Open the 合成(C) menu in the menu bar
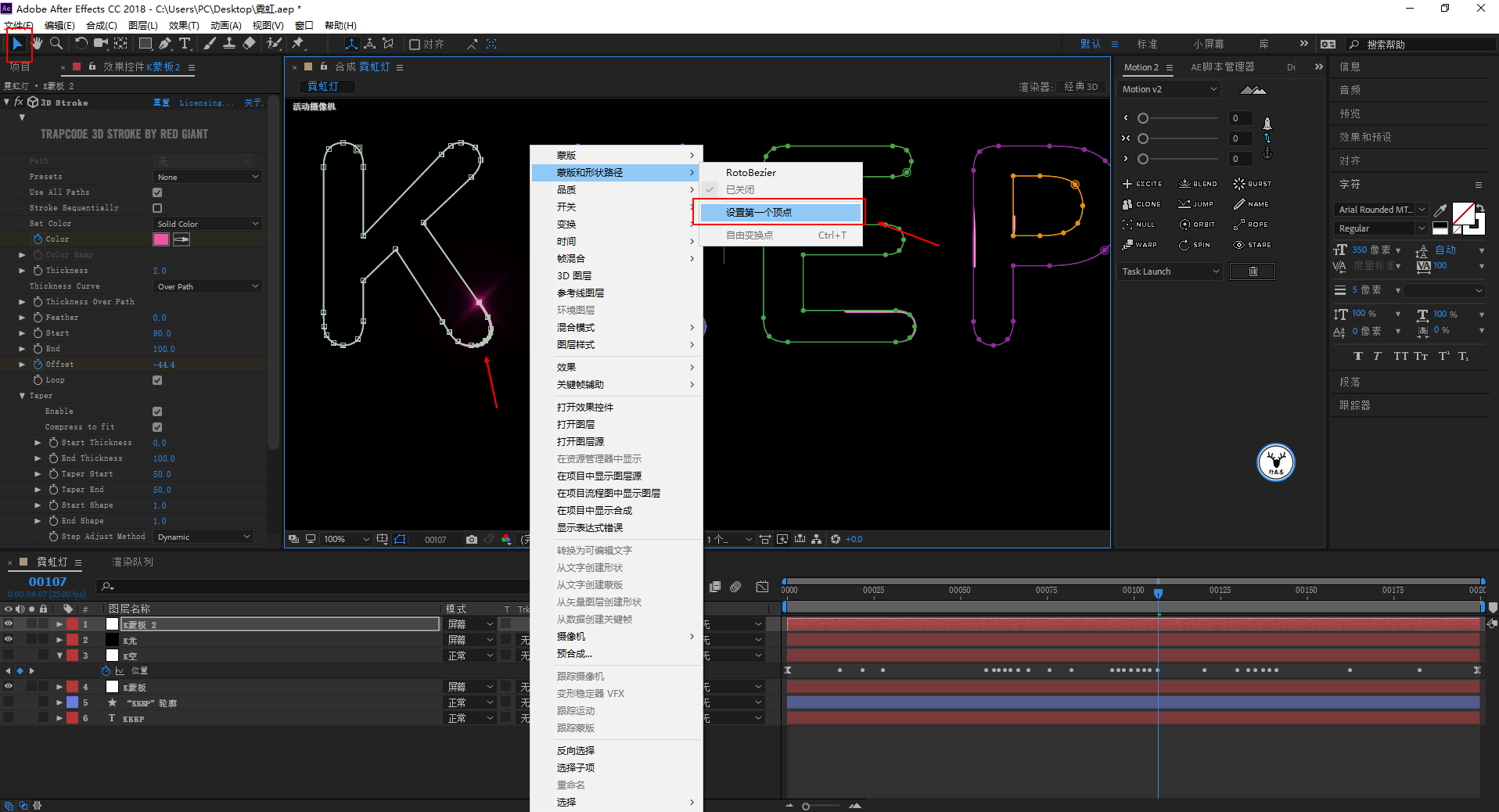This screenshot has width=1499, height=812. click(x=102, y=25)
